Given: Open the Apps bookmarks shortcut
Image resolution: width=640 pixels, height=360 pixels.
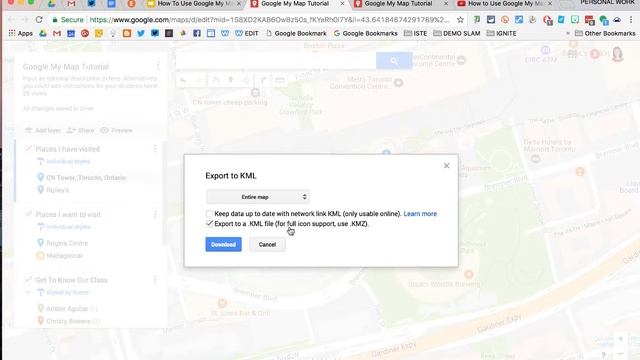Looking at the screenshot, I should pos(21,33).
